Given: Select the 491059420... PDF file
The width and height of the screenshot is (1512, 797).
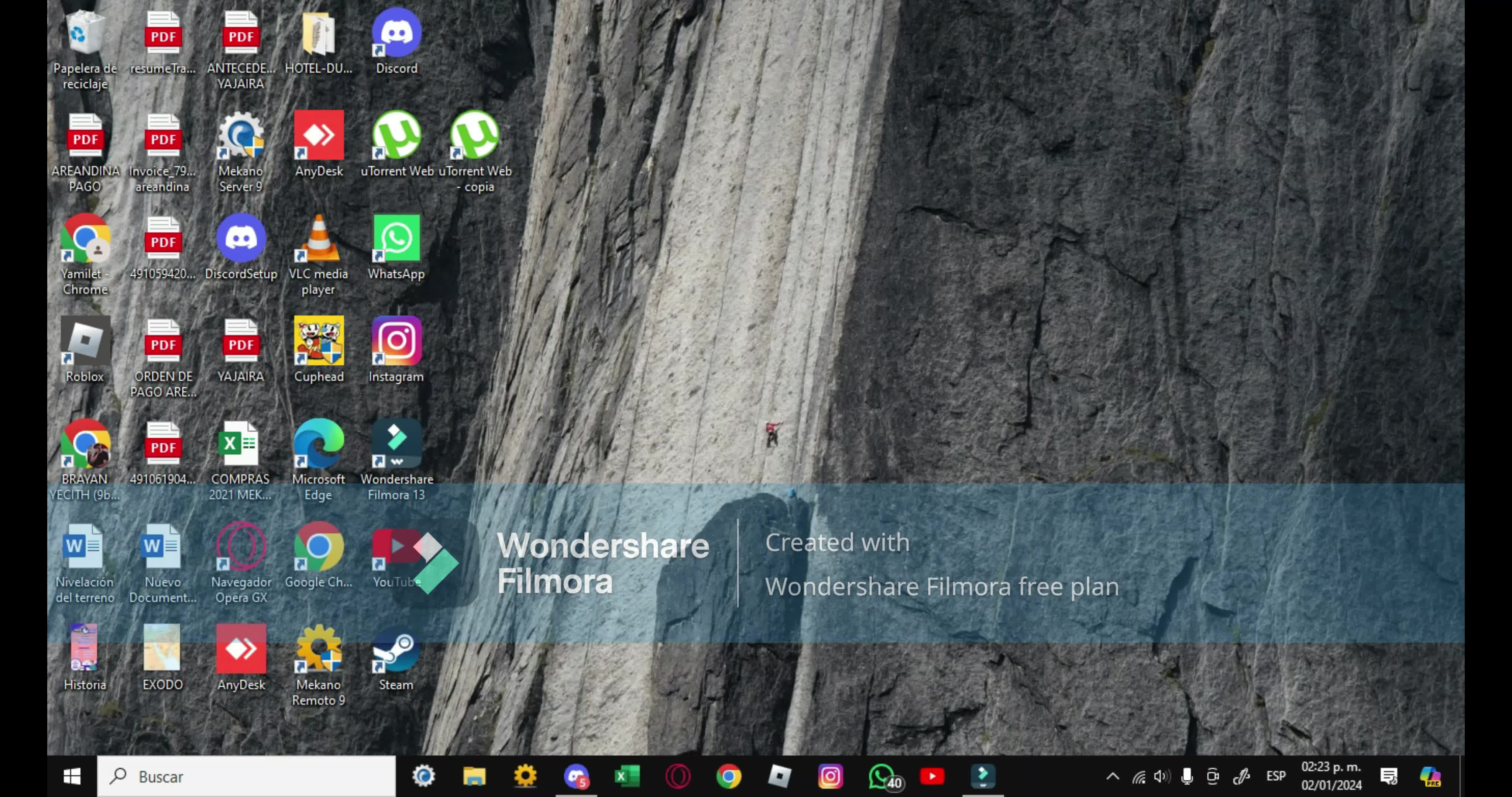Looking at the screenshot, I should [162, 248].
